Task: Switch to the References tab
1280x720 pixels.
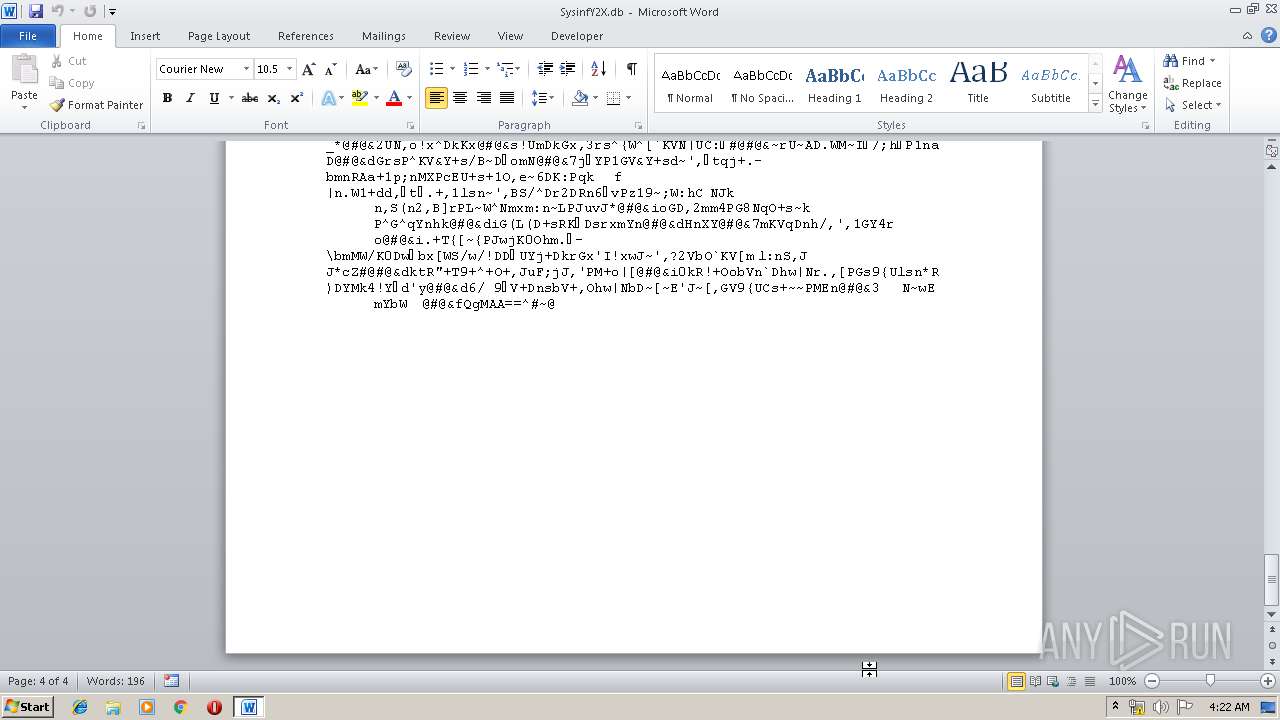Action: 306,36
